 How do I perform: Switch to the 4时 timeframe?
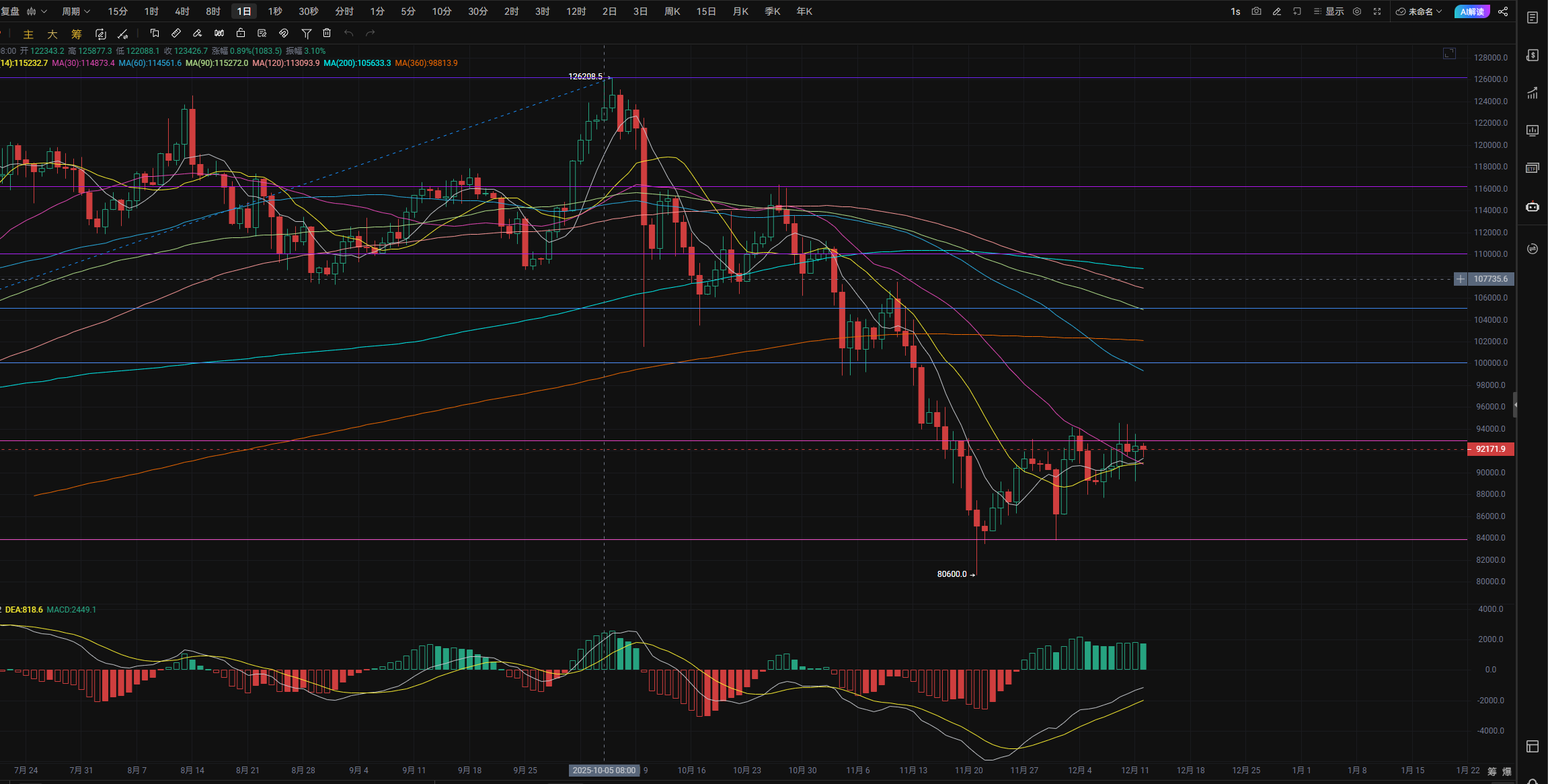[x=182, y=11]
